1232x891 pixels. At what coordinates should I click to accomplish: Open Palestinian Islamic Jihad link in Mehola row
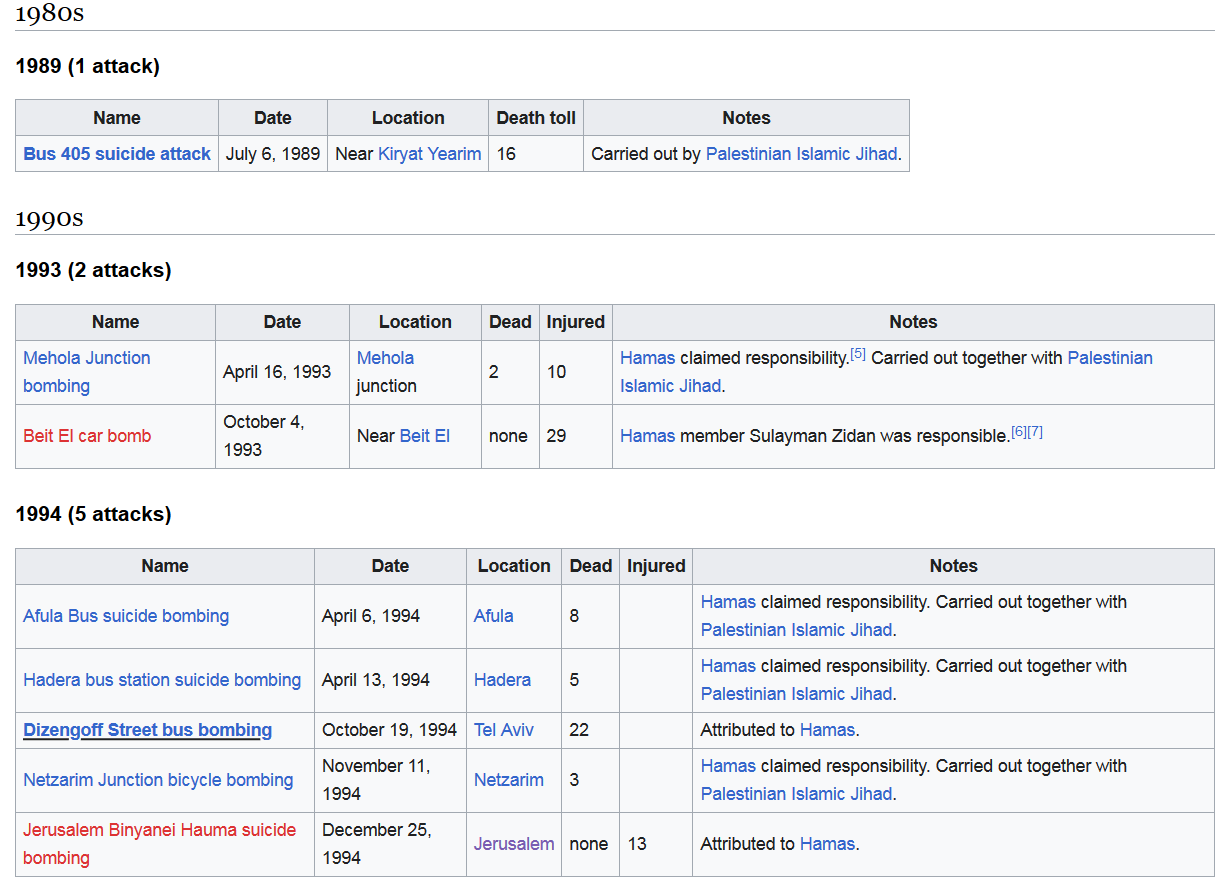pos(886,372)
